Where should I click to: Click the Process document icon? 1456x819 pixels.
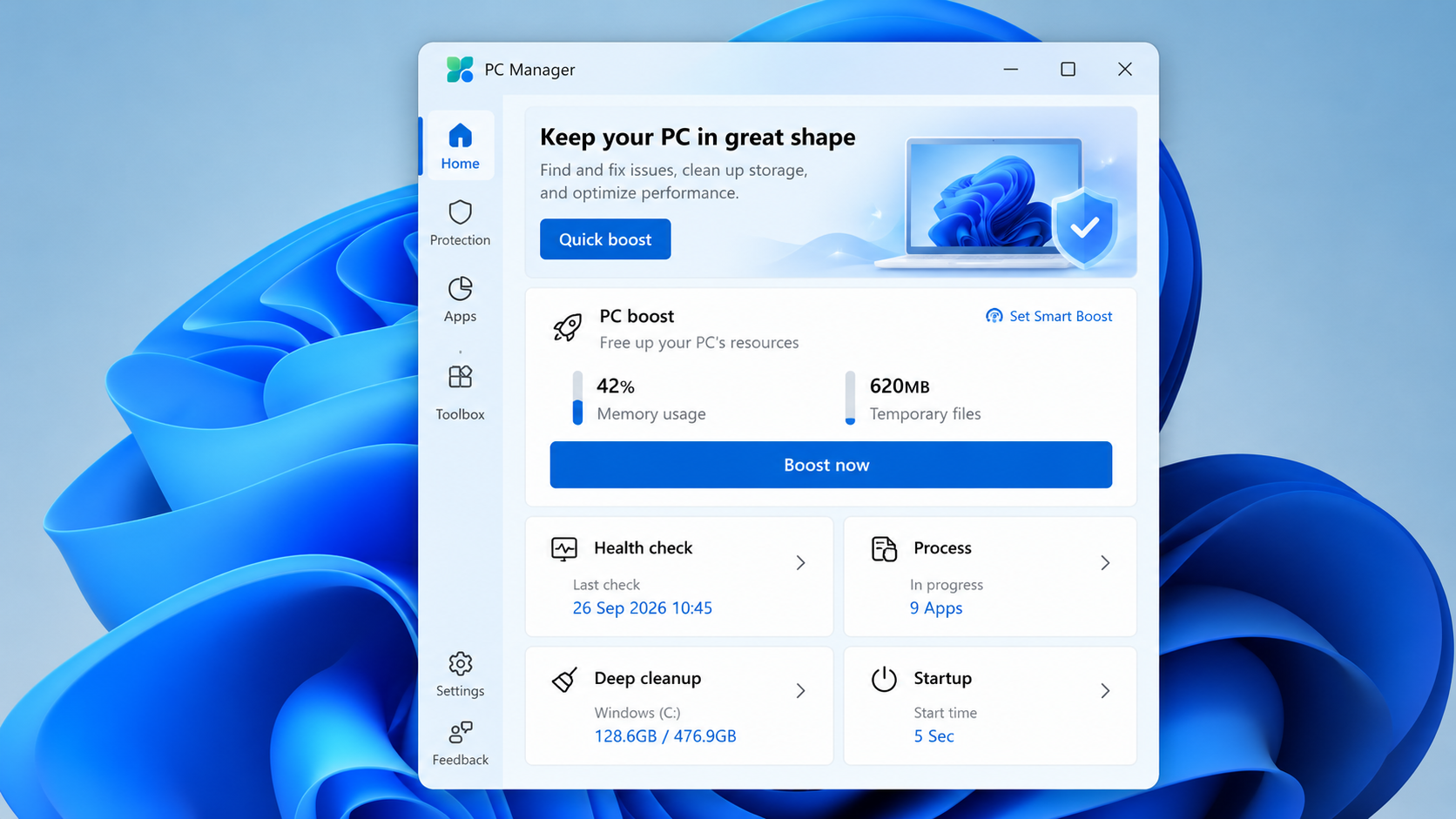[884, 548]
